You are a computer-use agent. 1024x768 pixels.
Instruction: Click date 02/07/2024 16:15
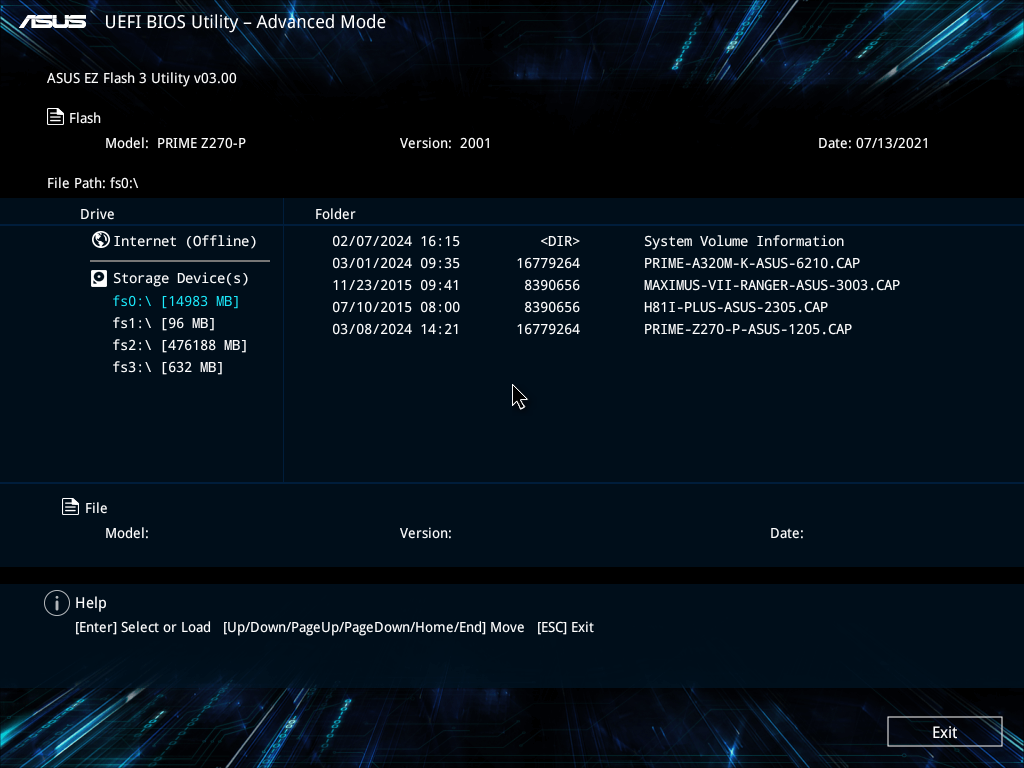click(x=396, y=241)
